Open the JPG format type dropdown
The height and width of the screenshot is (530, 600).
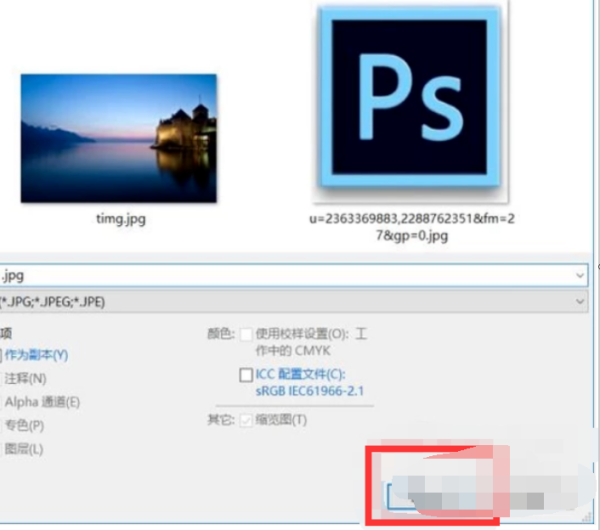click(294, 302)
